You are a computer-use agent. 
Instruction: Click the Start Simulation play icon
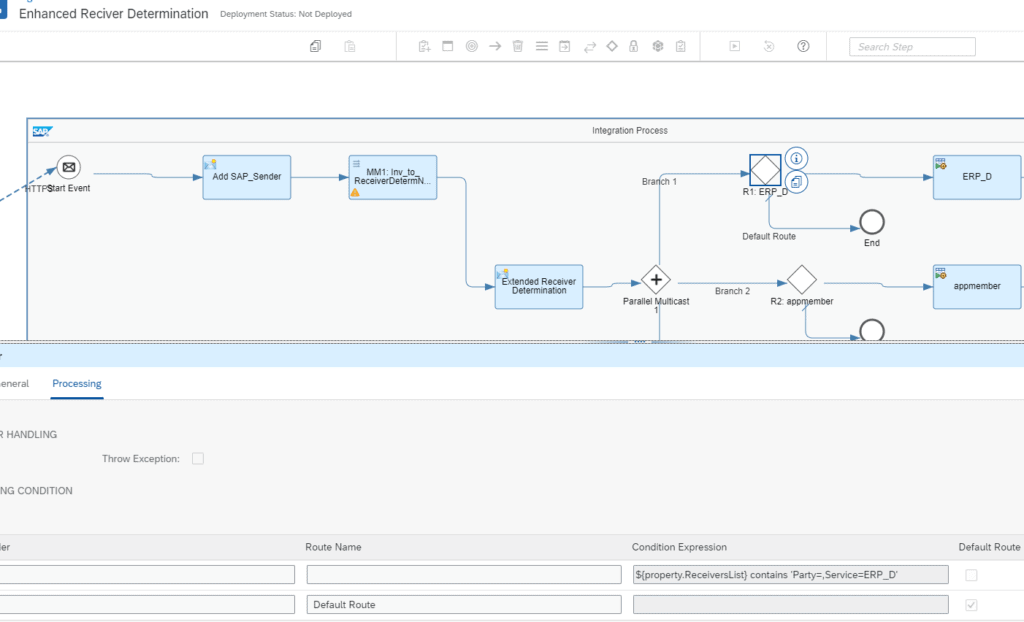735,46
